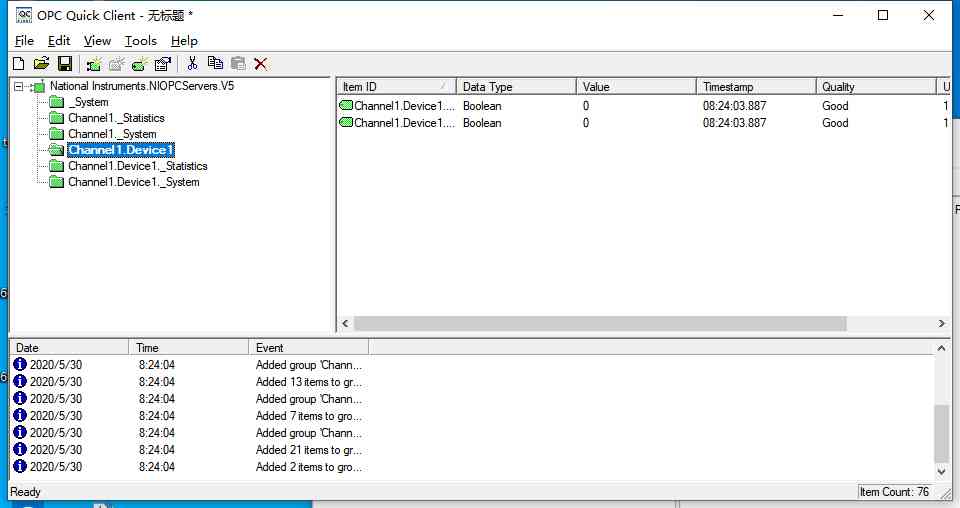Viewport: 960px width, 508px height.
Task: Click the Properties toolbar icon
Action: pos(163,64)
